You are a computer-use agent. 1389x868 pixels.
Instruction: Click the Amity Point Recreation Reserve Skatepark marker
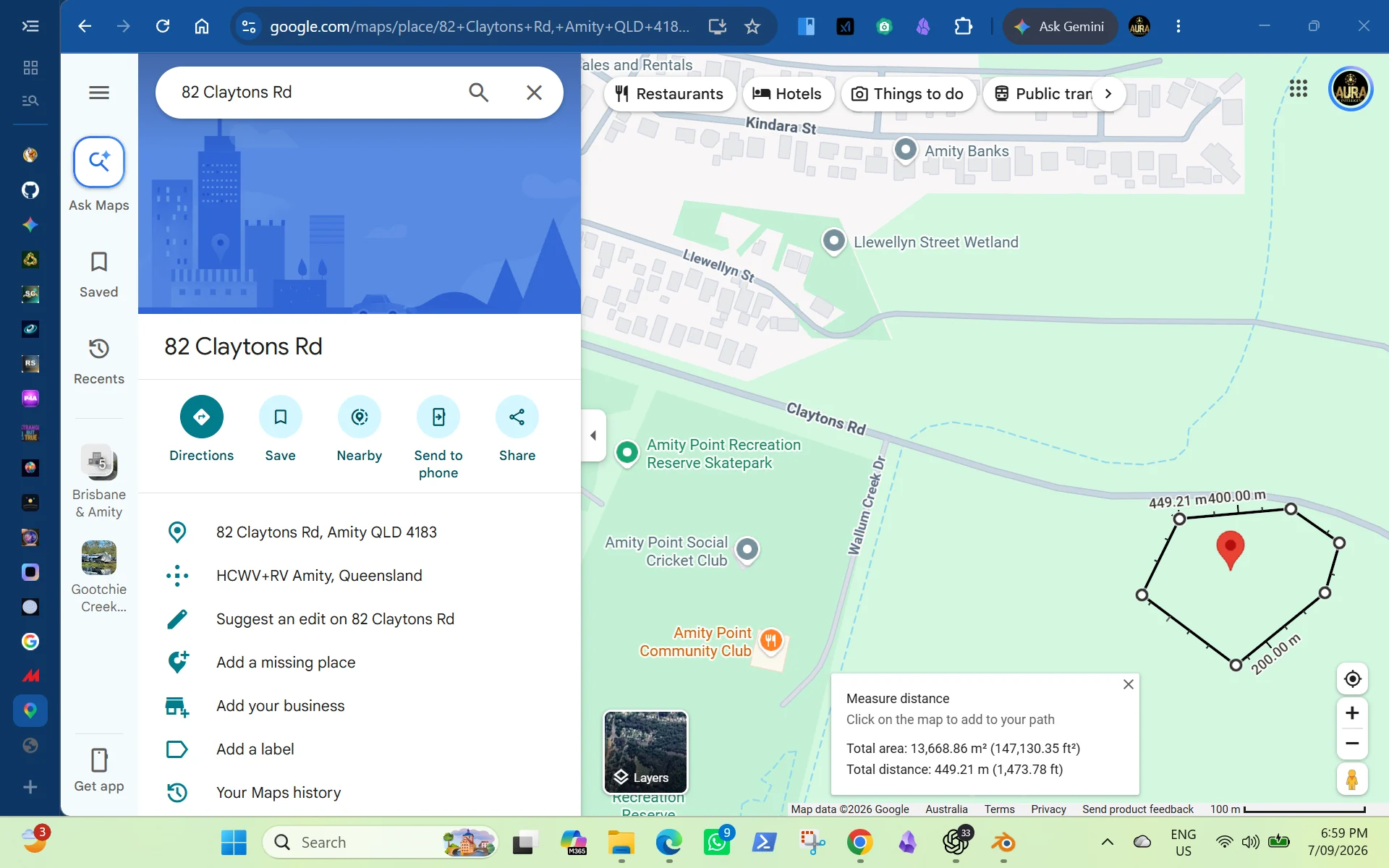[627, 454]
